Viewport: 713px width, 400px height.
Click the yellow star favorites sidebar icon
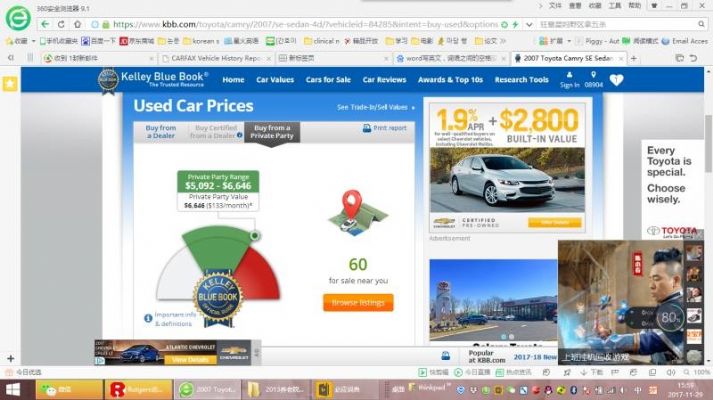click(9, 84)
